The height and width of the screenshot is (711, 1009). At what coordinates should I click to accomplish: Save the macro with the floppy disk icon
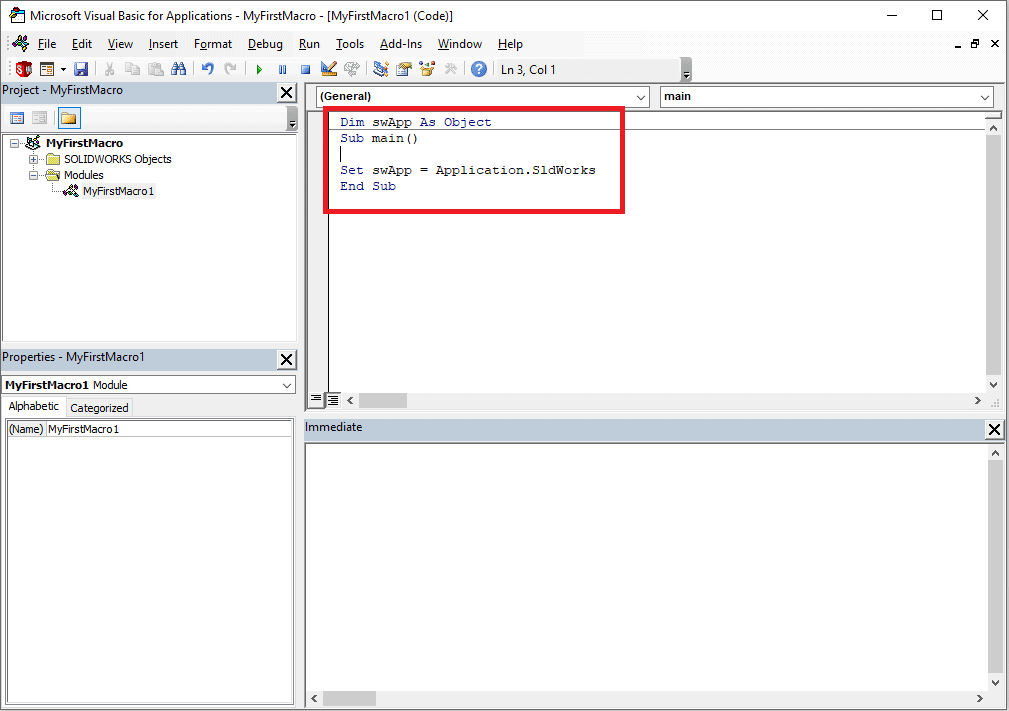pyautogui.click(x=81, y=69)
